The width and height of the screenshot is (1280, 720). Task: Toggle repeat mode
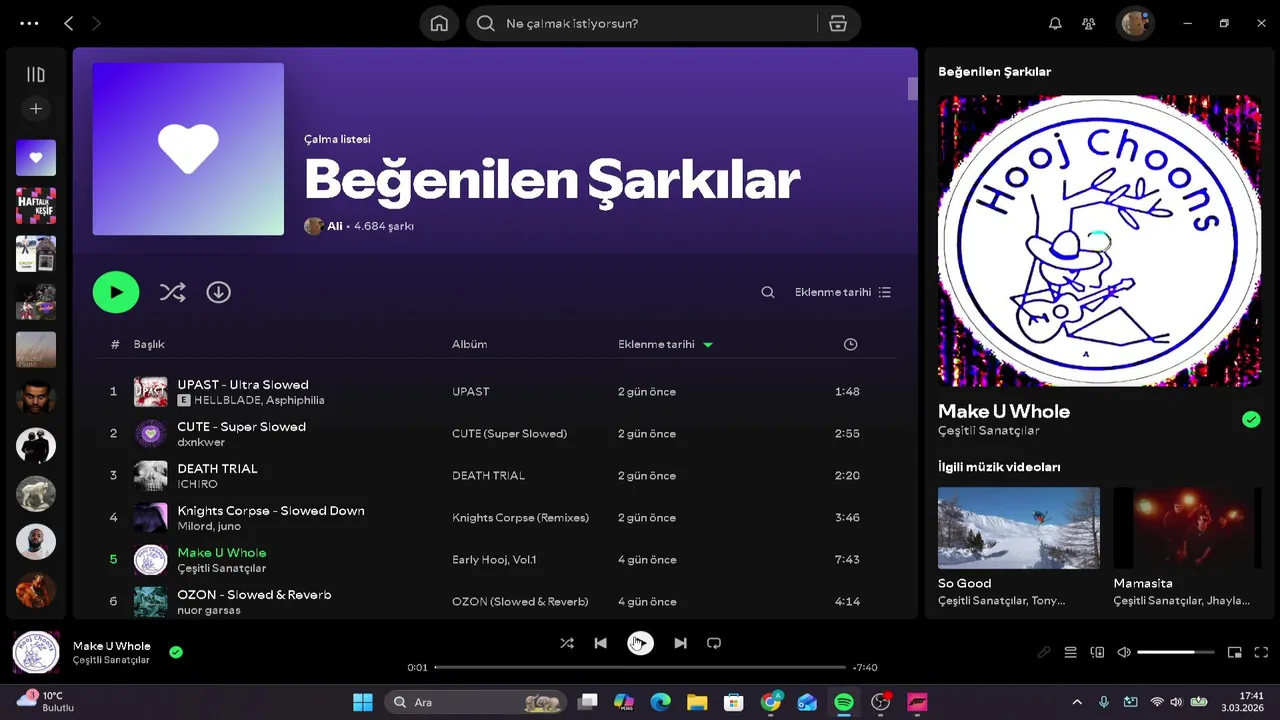[714, 643]
